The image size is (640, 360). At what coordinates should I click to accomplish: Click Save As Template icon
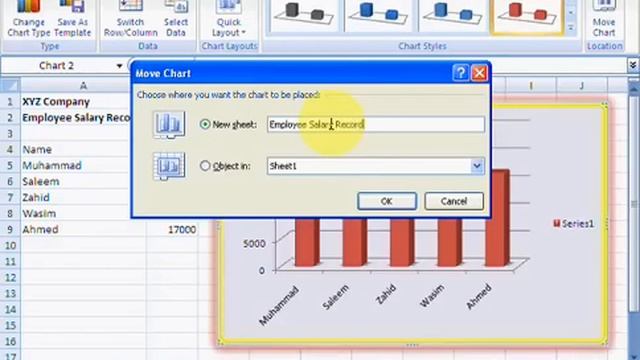(72, 19)
